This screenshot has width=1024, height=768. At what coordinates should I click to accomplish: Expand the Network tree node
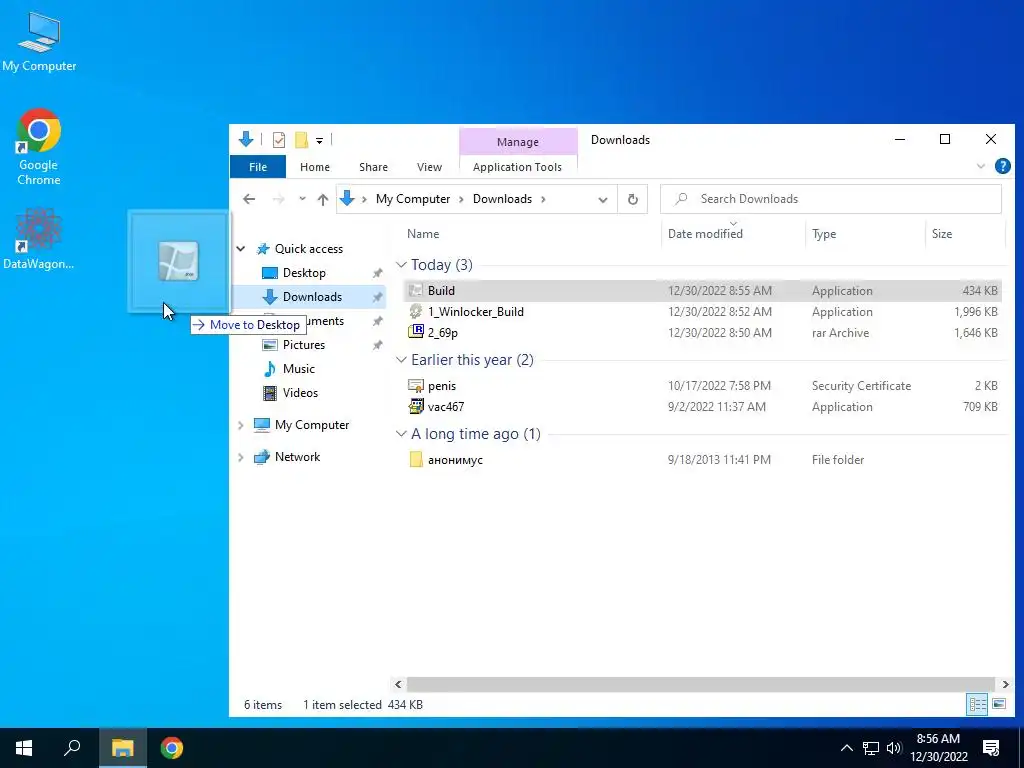(x=240, y=457)
